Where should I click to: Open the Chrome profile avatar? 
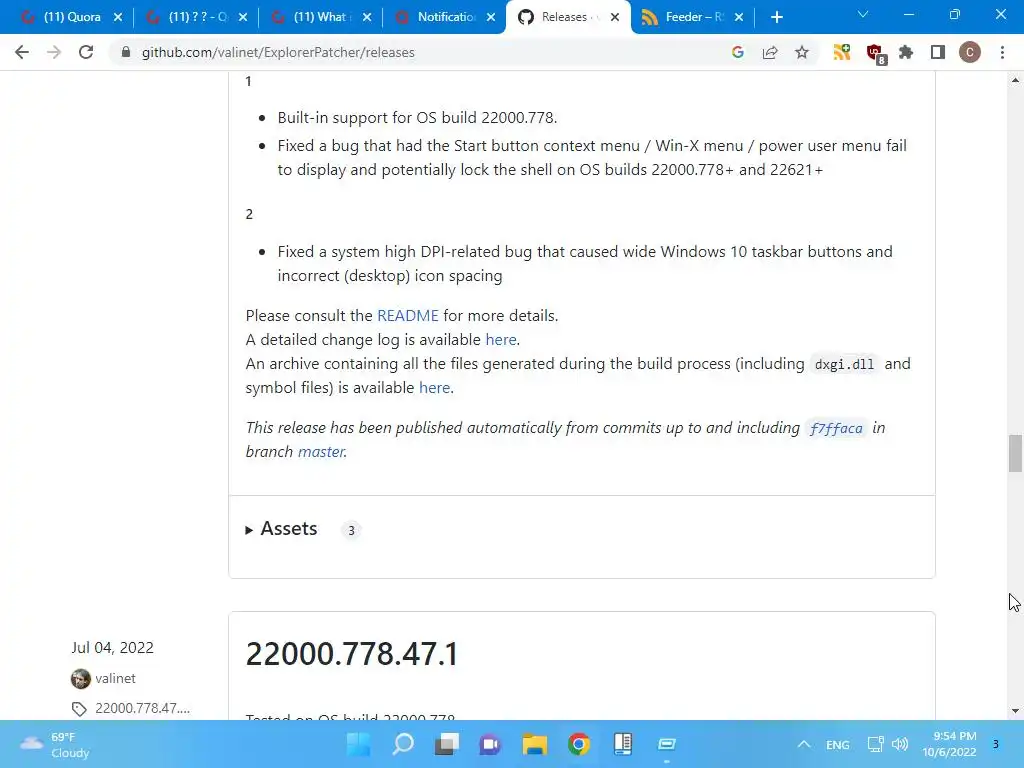point(970,52)
